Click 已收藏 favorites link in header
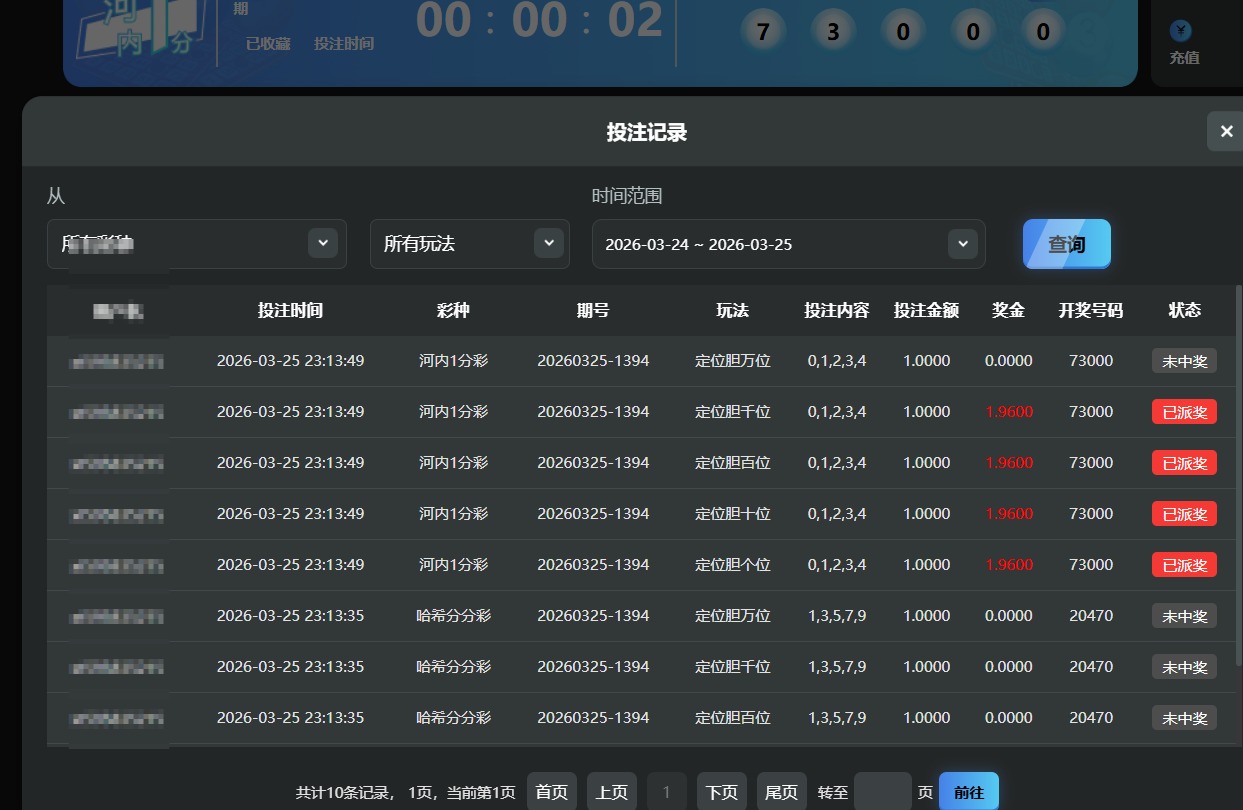This screenshot has width=1243, height=810. [268, 44]
